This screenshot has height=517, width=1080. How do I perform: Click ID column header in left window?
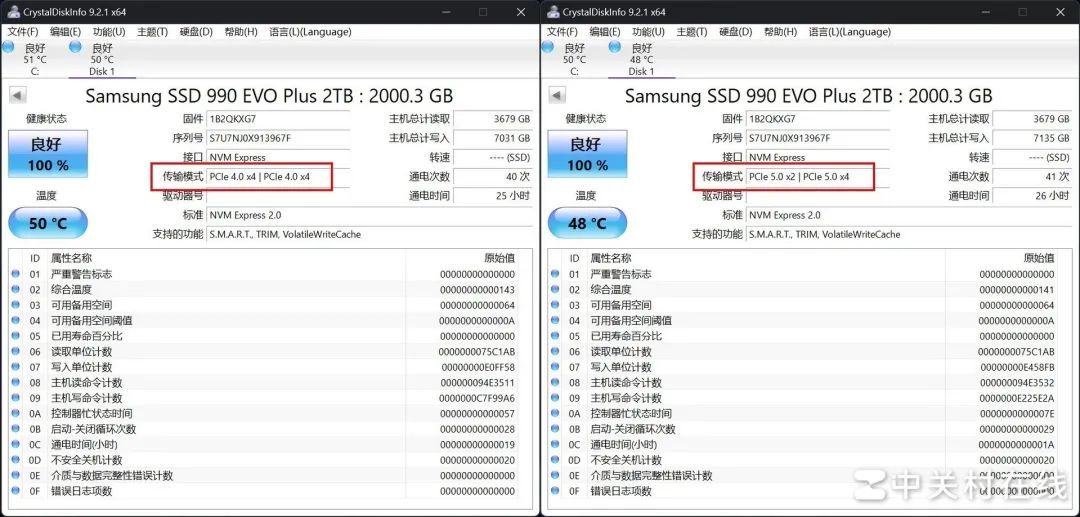point(35,258)
